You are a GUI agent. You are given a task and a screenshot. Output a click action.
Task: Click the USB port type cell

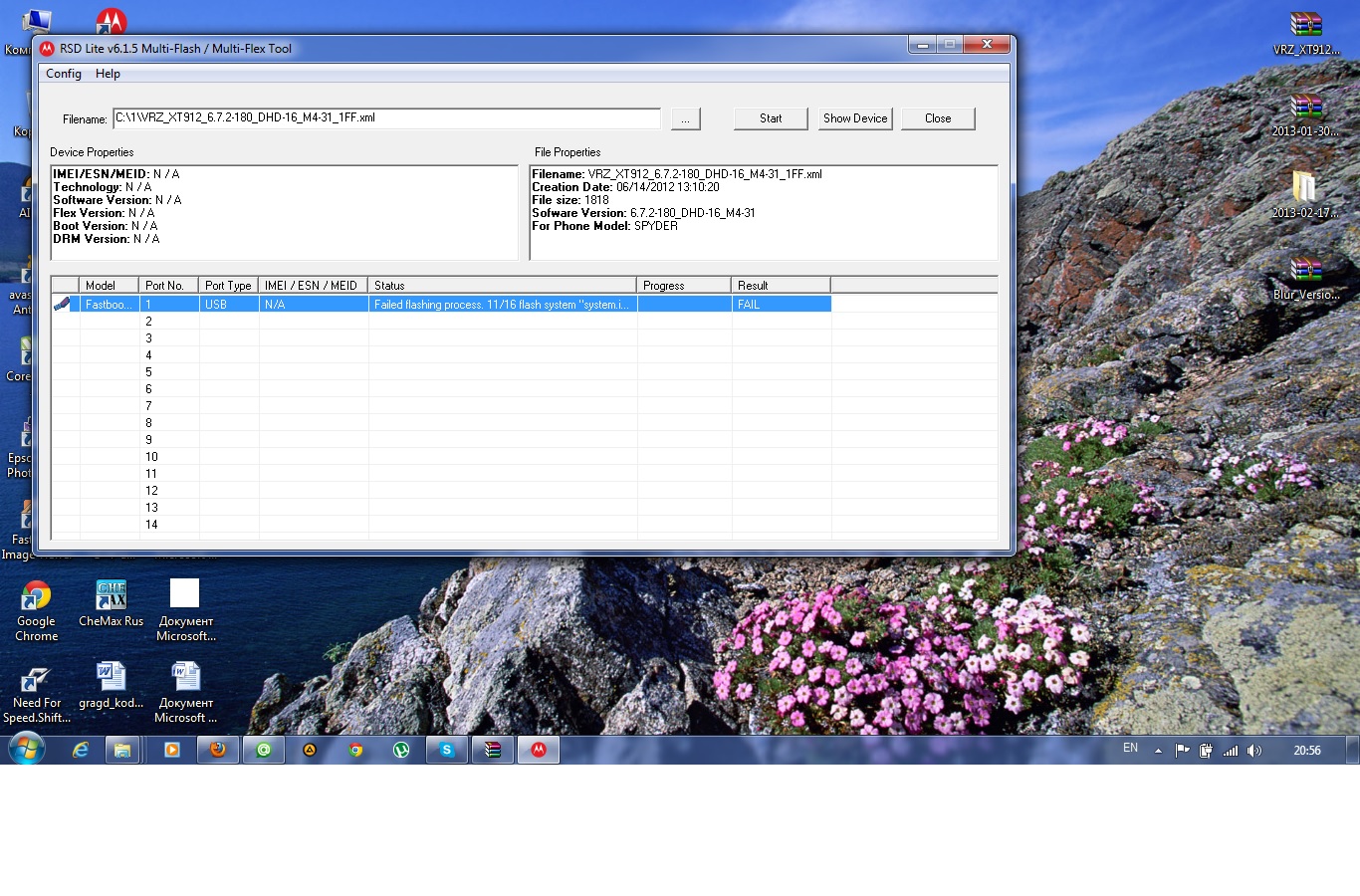pos(229,305)
